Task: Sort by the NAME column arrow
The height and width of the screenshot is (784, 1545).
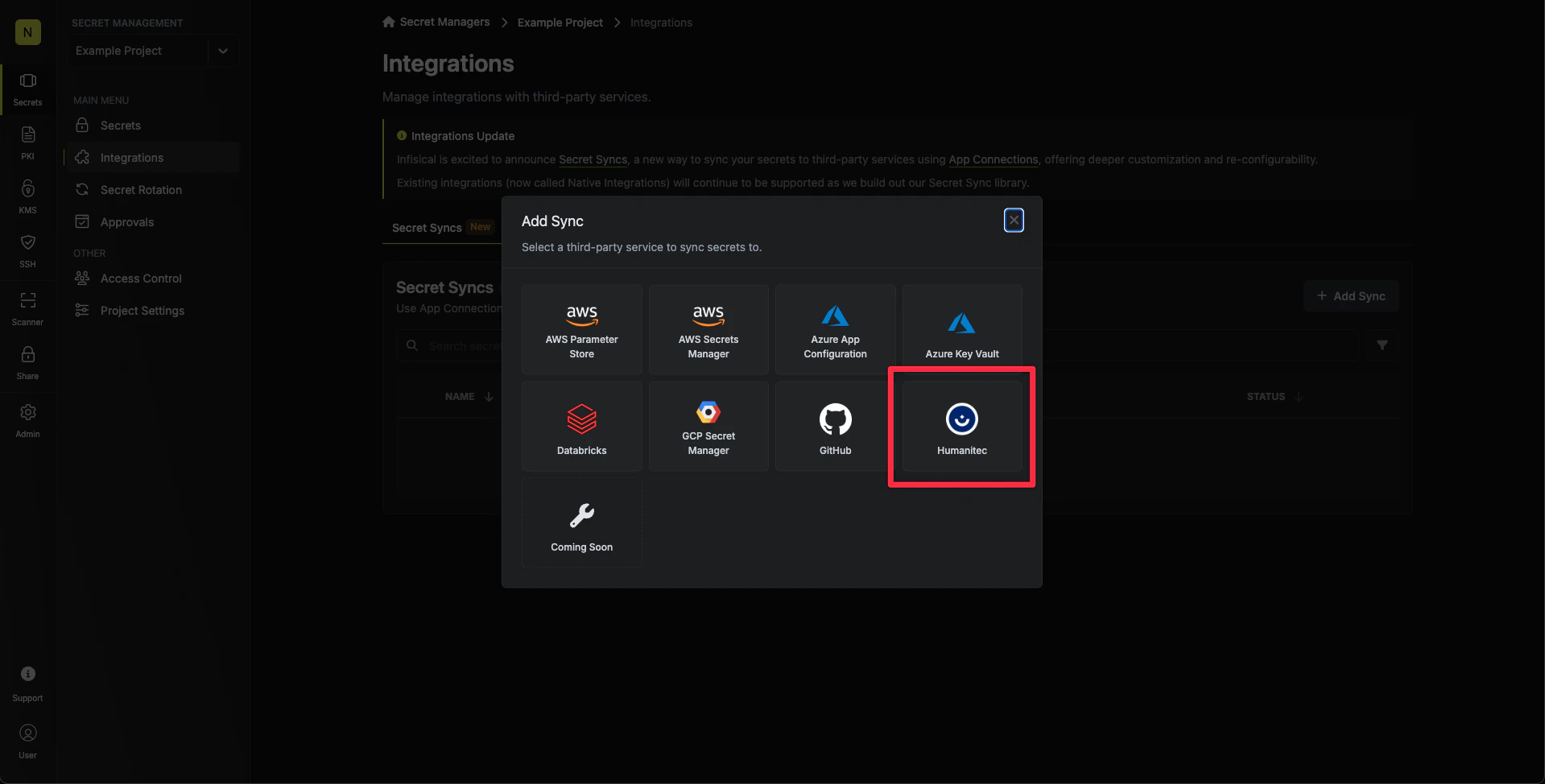Action: click(x=489, y=397)
